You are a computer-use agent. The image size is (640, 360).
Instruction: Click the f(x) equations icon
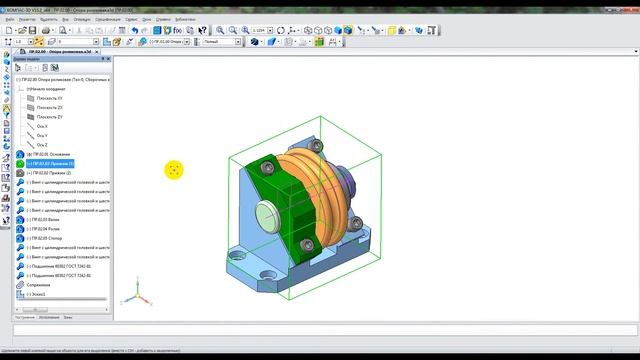(x=178, y=30)
